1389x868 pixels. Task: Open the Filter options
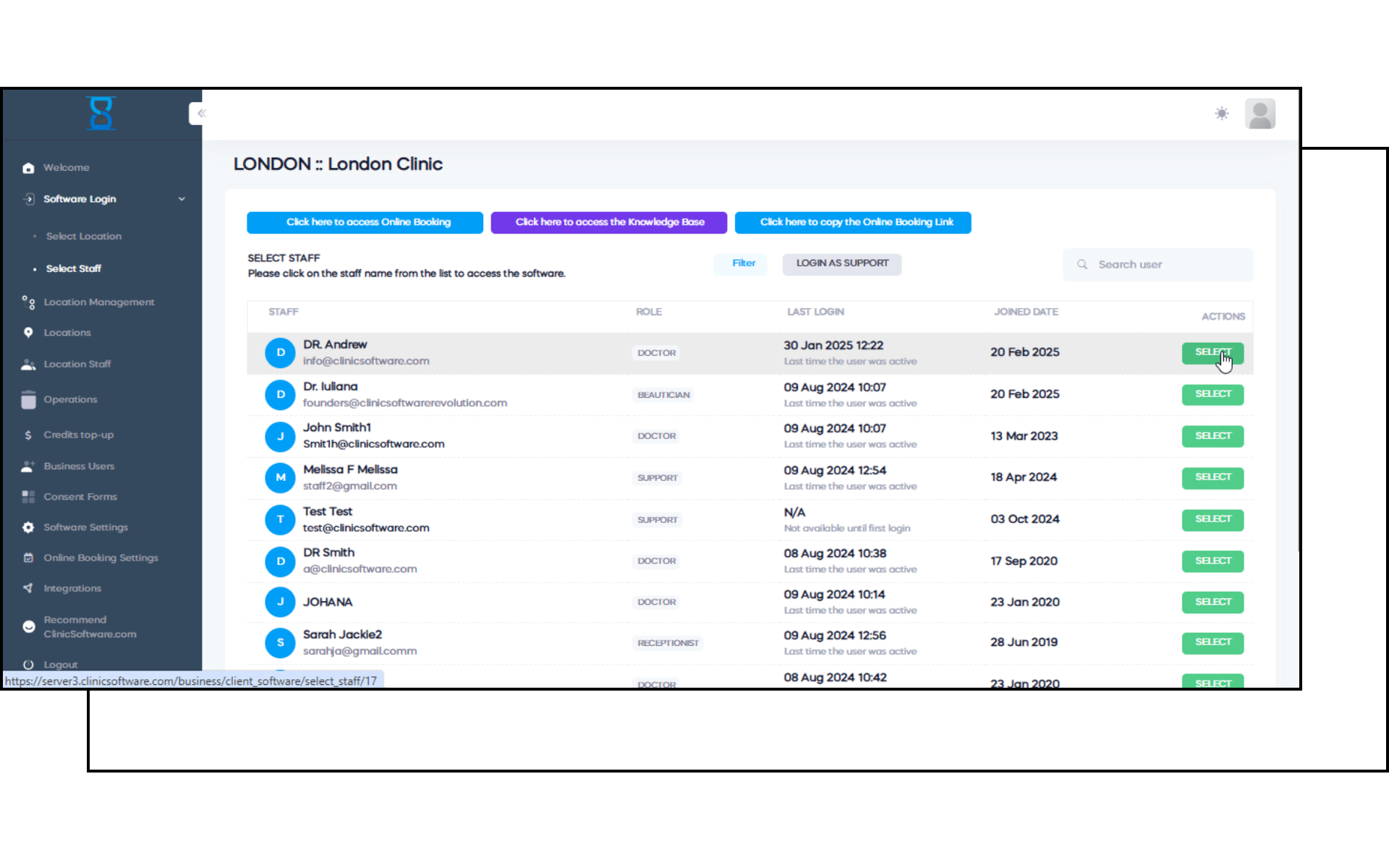coord(743,263)
